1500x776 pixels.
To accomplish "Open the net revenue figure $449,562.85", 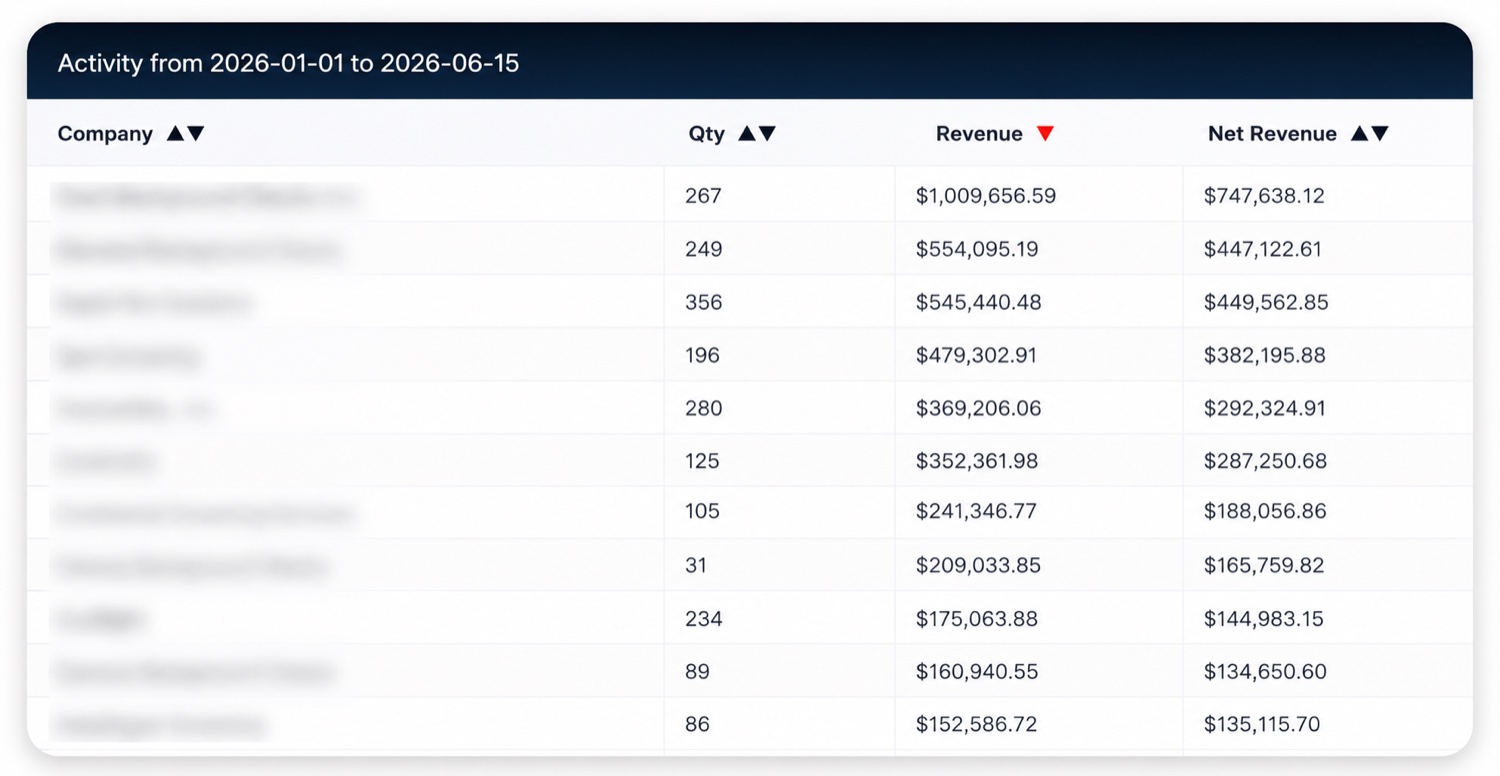I will 1266,302.
